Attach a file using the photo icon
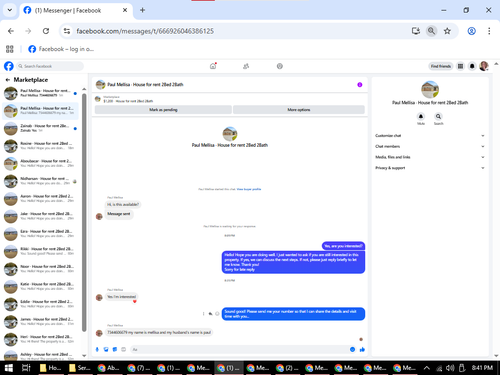Image resolution: width=500 pixels, height=375 pixels. click(x=106, y=349)
